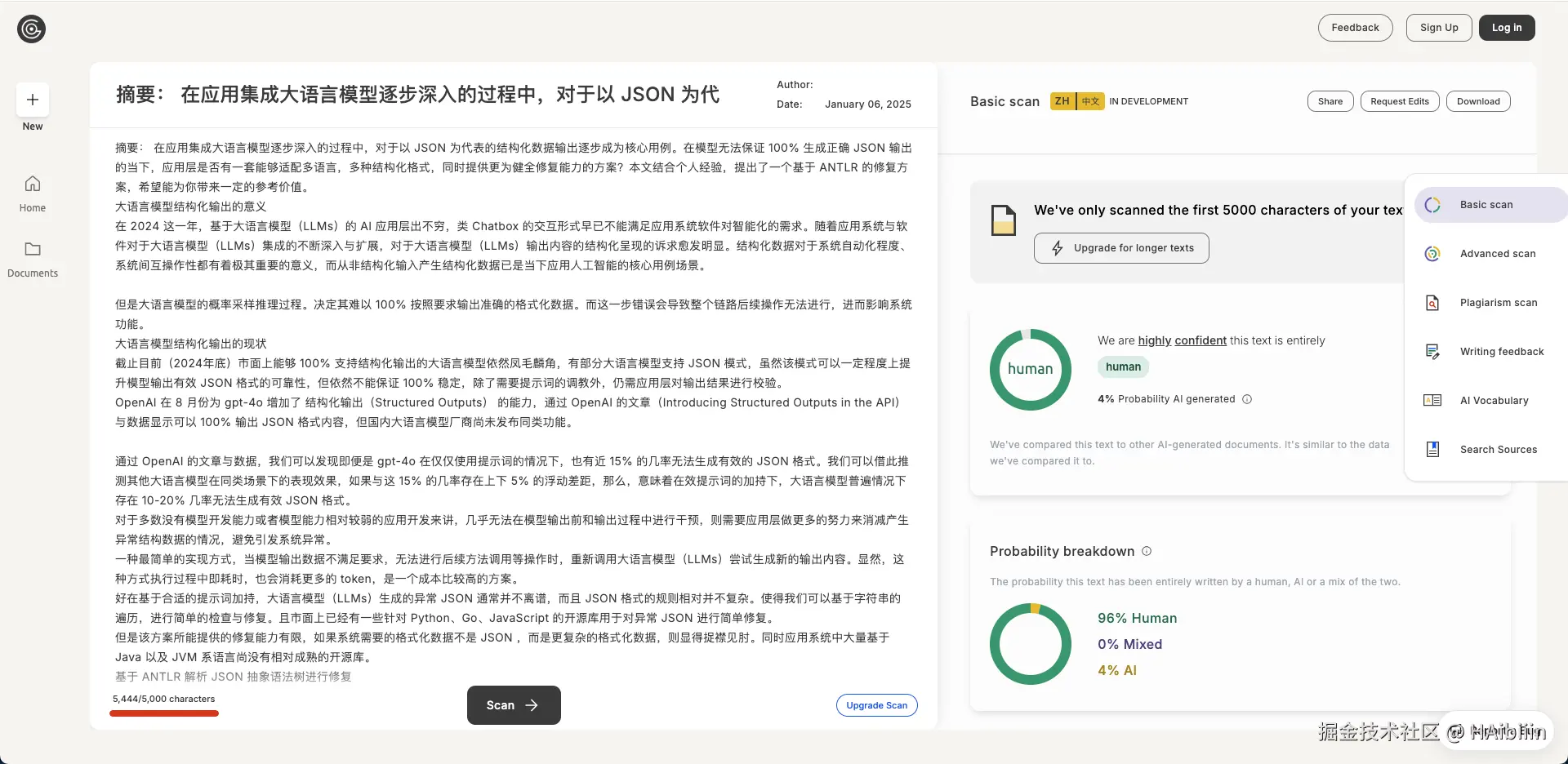Open AI Vocabulary using its panel icon
Image resolution: width=1568 pixels, height=764 pixels.
[1432, 400]
